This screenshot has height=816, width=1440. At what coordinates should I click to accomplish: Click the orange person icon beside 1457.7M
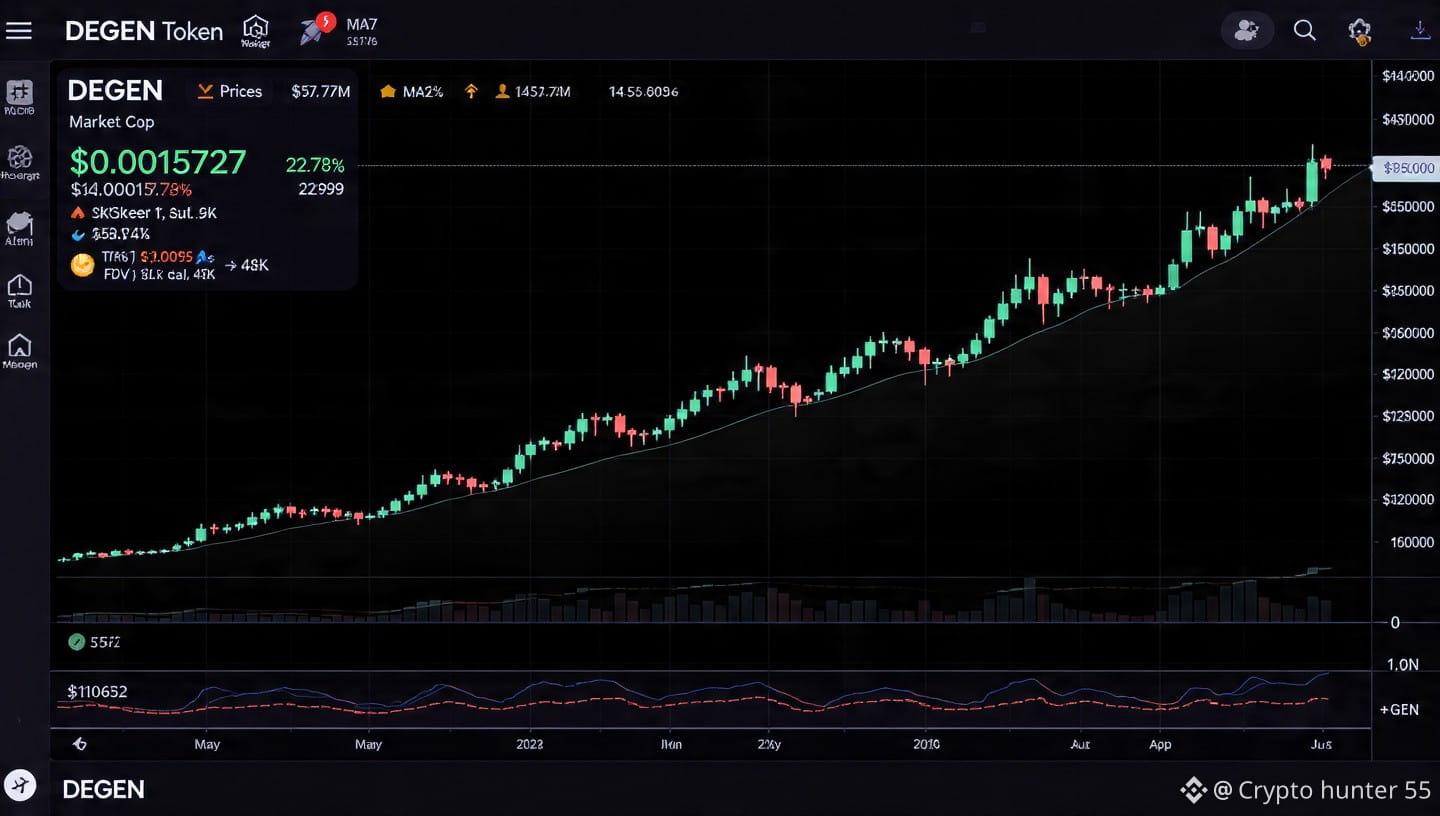pyautogui.click(x=502, y=92)
